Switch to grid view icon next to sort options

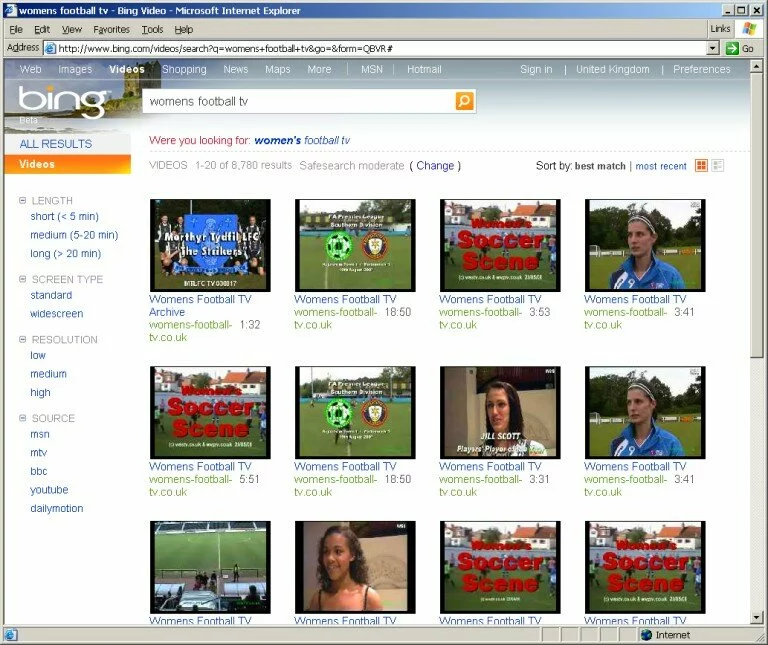point(701,166)
